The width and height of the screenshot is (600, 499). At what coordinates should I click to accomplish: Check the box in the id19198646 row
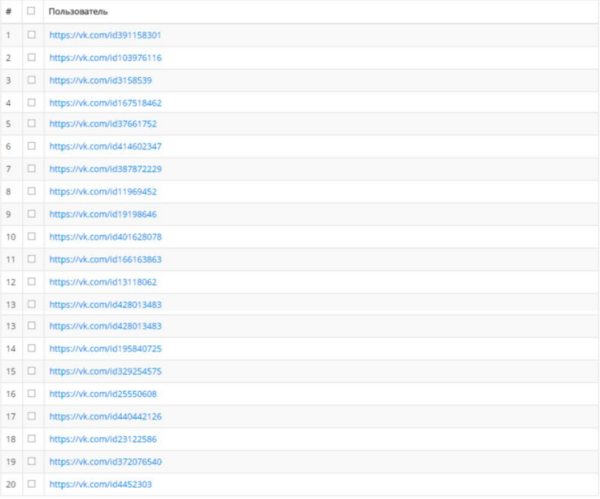31,213
